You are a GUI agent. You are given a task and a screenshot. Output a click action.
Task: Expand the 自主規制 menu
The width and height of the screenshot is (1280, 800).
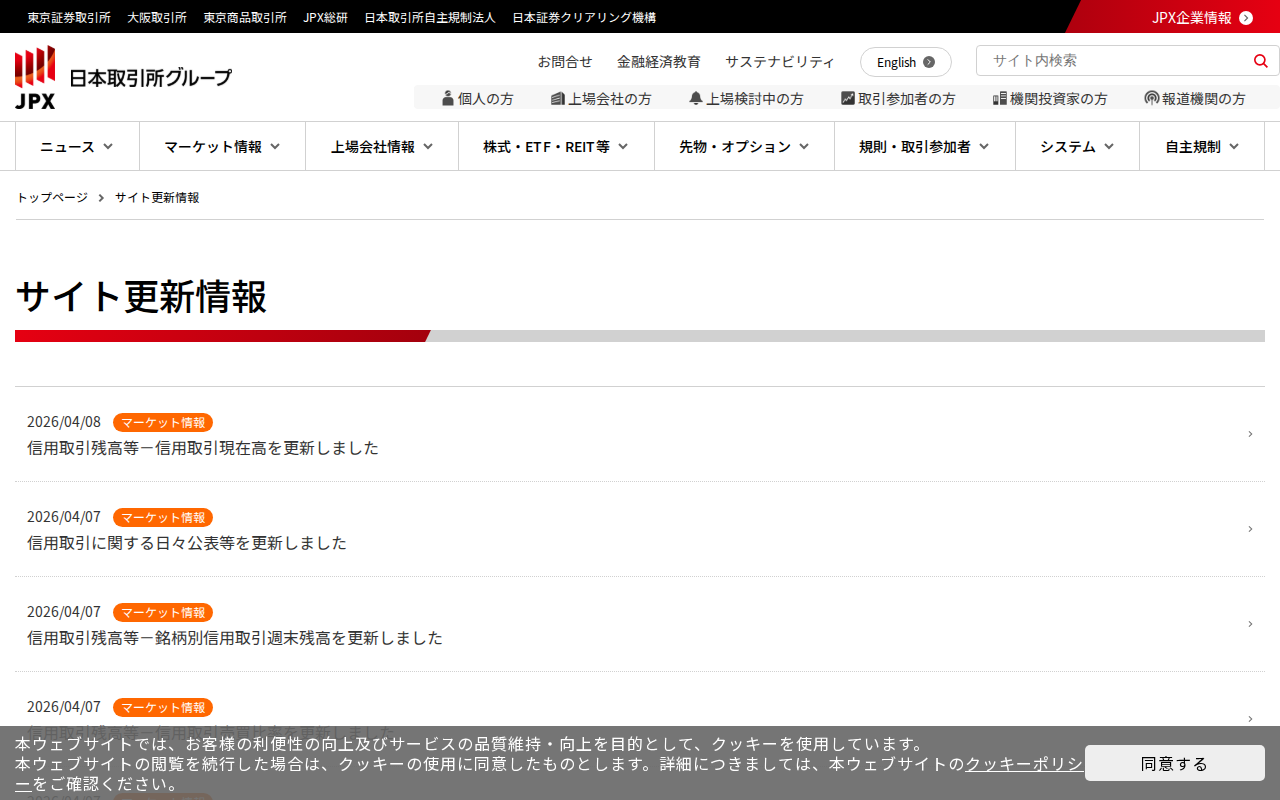tap(1202, 147)
